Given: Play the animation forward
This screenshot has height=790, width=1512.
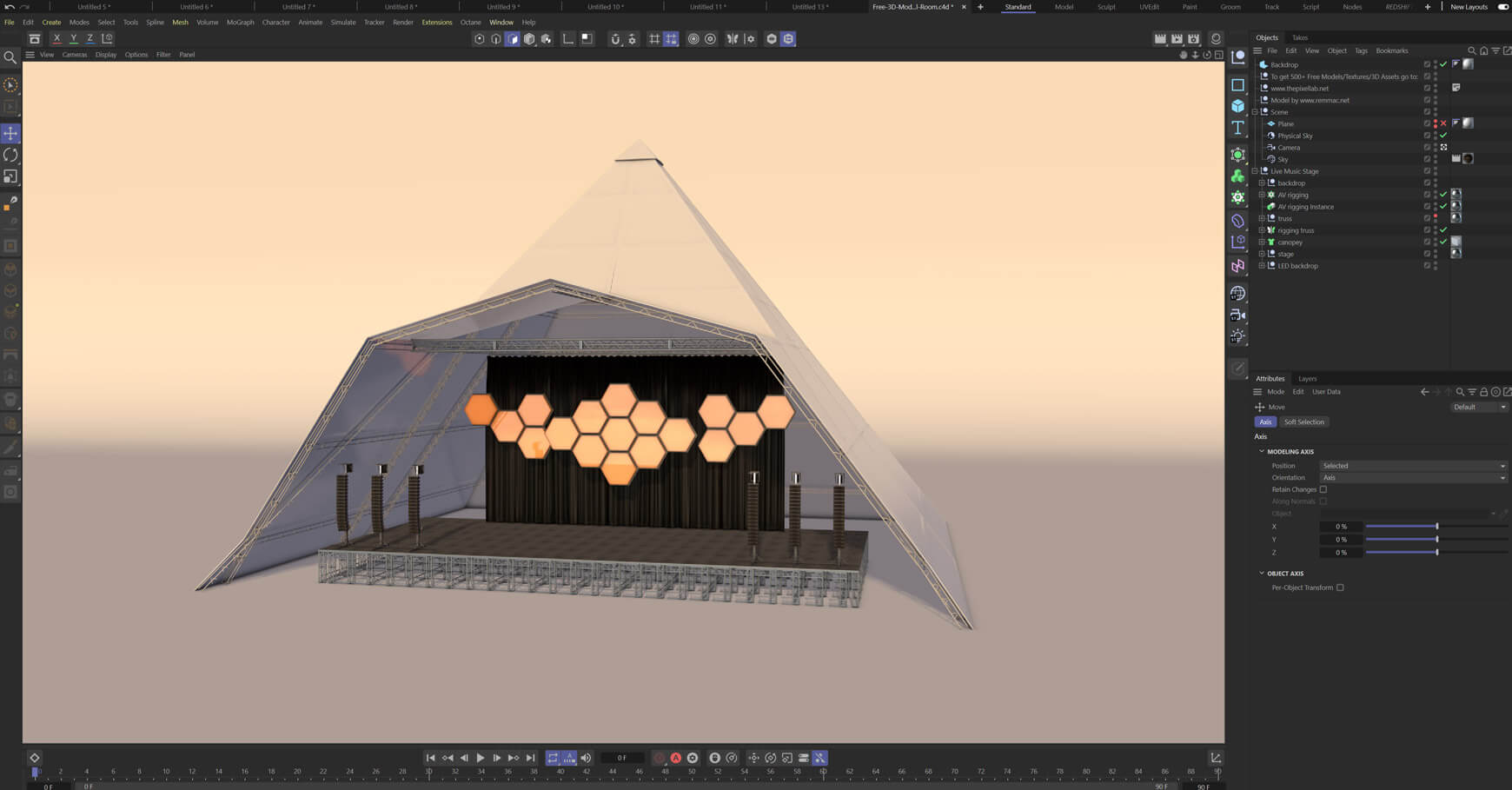Looking at the screenshot, I should [481, 758].
